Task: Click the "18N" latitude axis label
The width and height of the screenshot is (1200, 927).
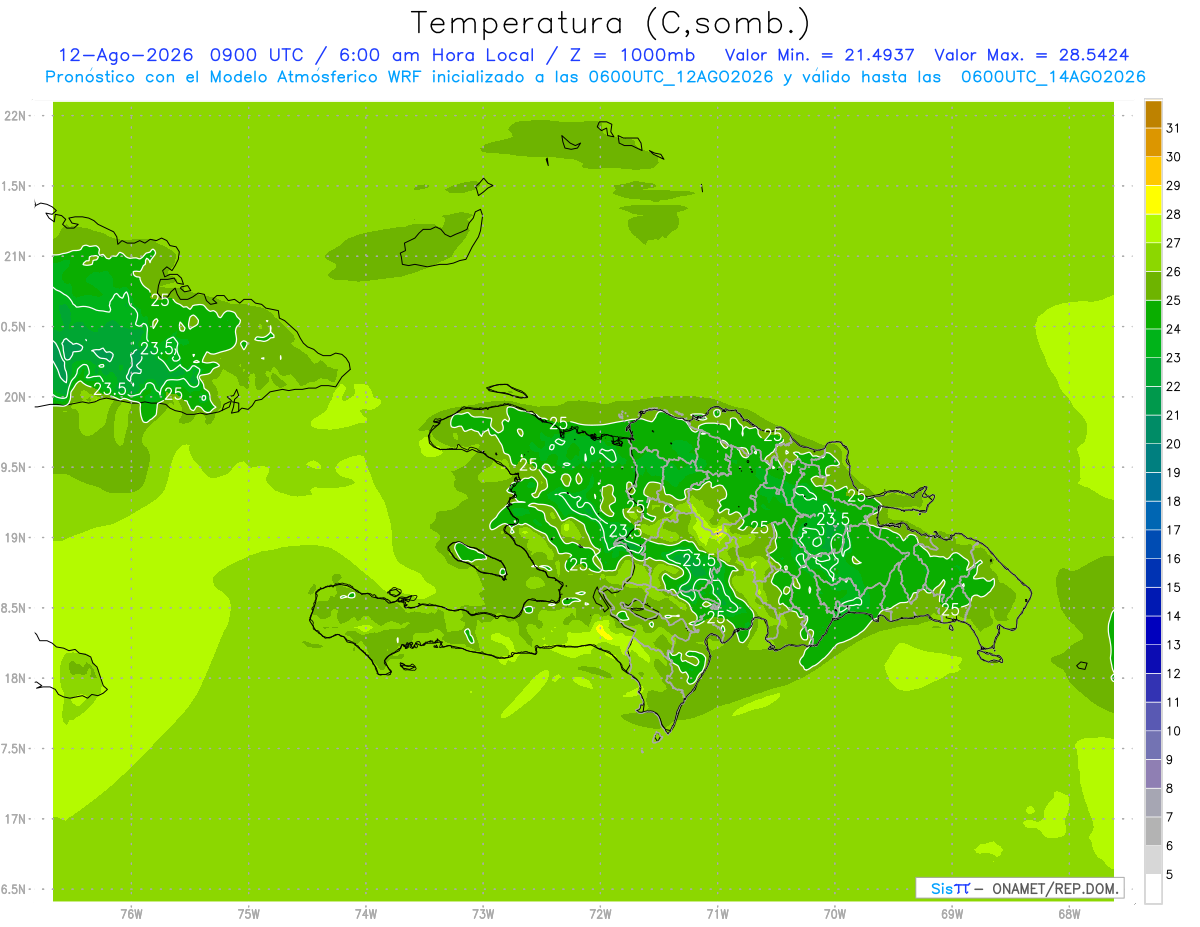Action: pos(14,678)
